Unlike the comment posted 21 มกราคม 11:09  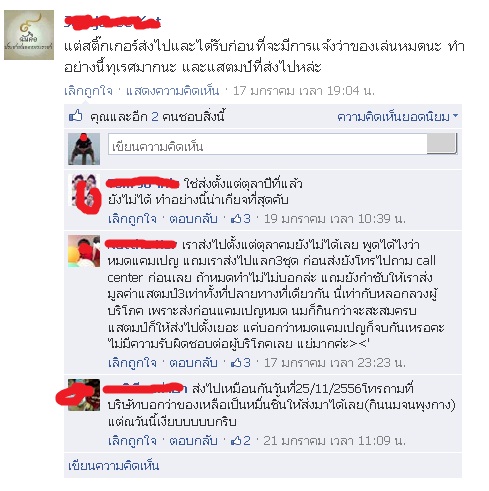click(132, 441)
